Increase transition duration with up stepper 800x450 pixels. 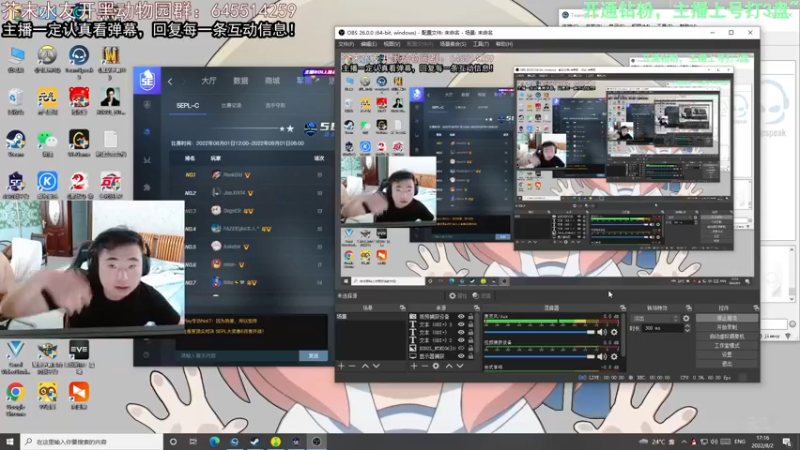point(687,327)
